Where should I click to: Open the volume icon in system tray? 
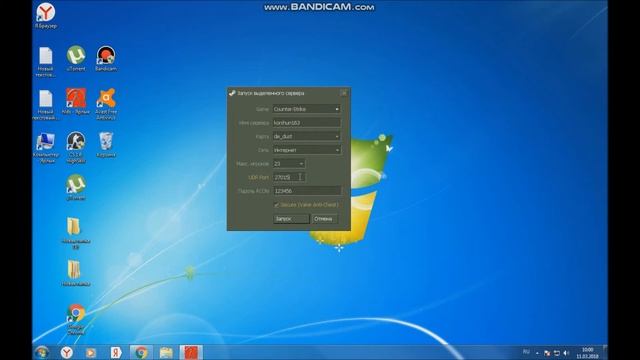point(566,353)
